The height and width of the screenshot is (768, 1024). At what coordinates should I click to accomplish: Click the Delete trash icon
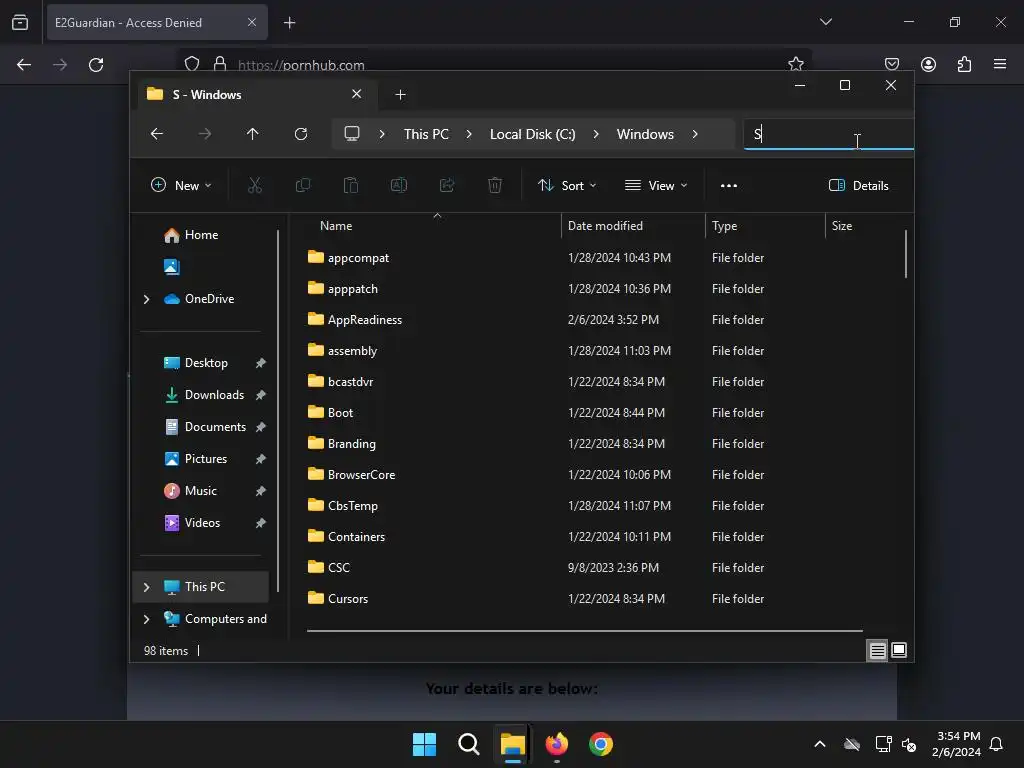tap(495, 185)
